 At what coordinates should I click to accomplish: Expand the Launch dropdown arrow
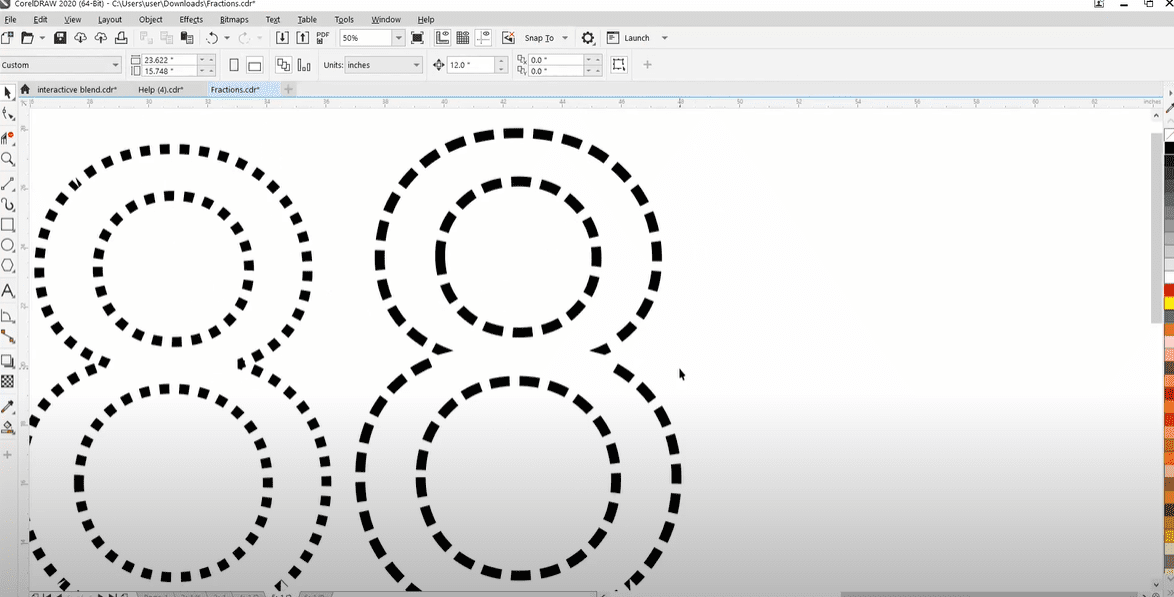coord(664,38)
